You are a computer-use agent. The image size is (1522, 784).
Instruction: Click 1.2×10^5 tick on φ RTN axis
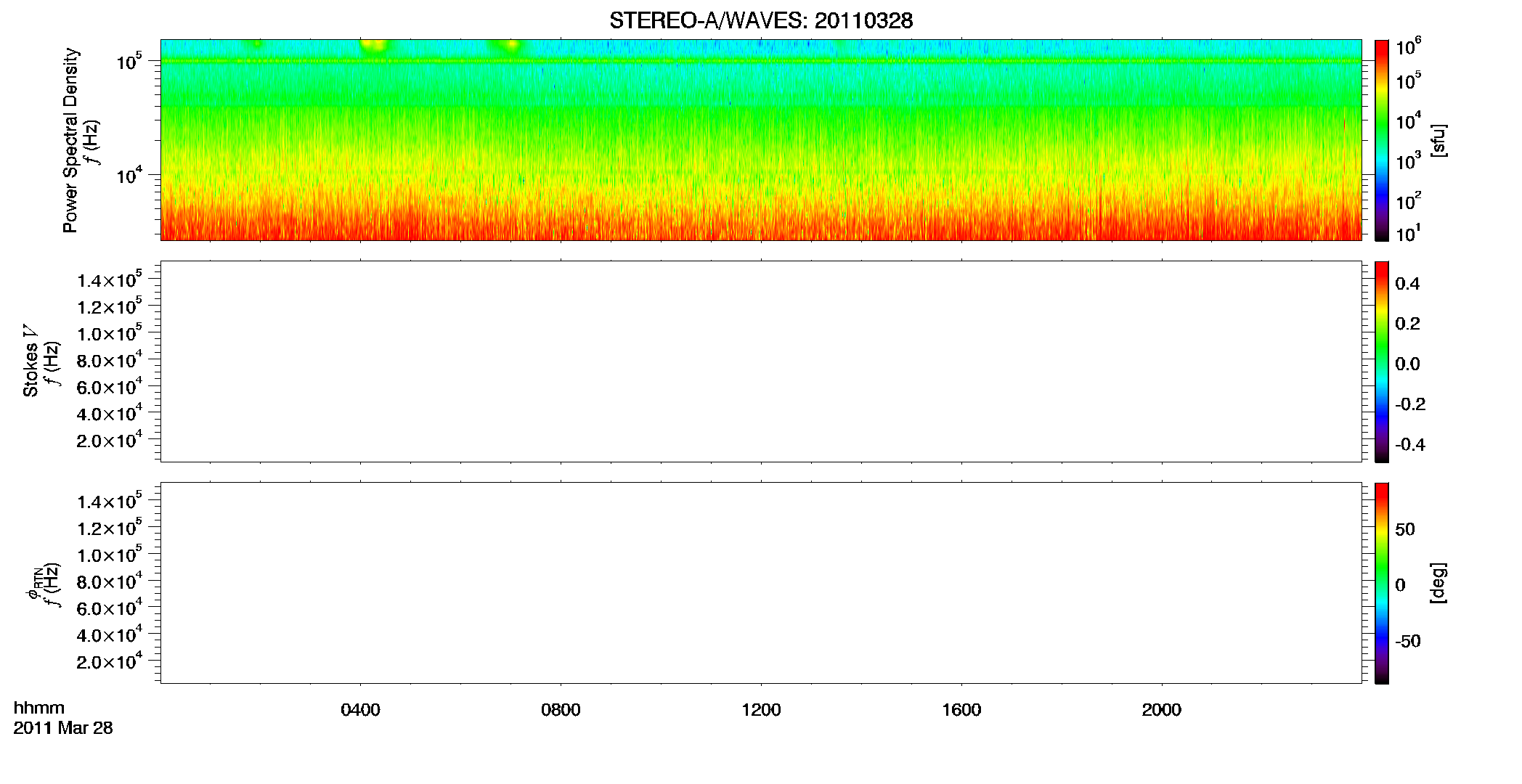(x=110, y=527)
